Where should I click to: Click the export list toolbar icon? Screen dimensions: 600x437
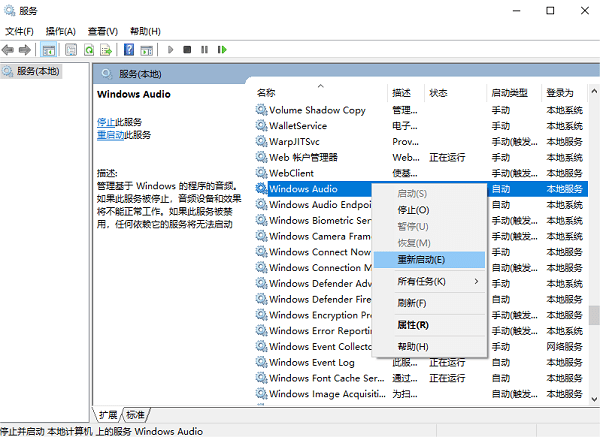click(x=107, y=49)
